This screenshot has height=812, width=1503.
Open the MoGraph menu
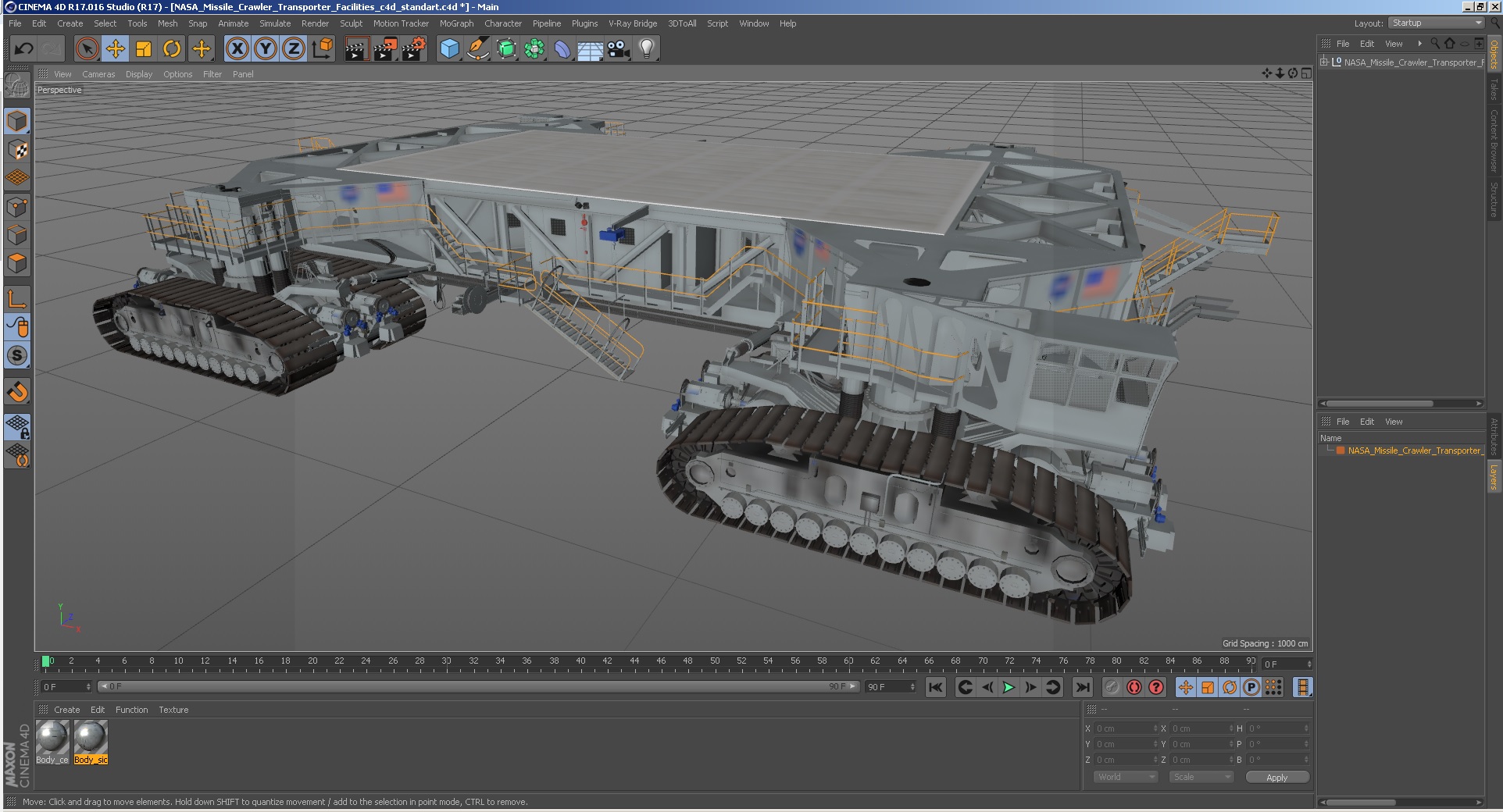tap(456, 23)
